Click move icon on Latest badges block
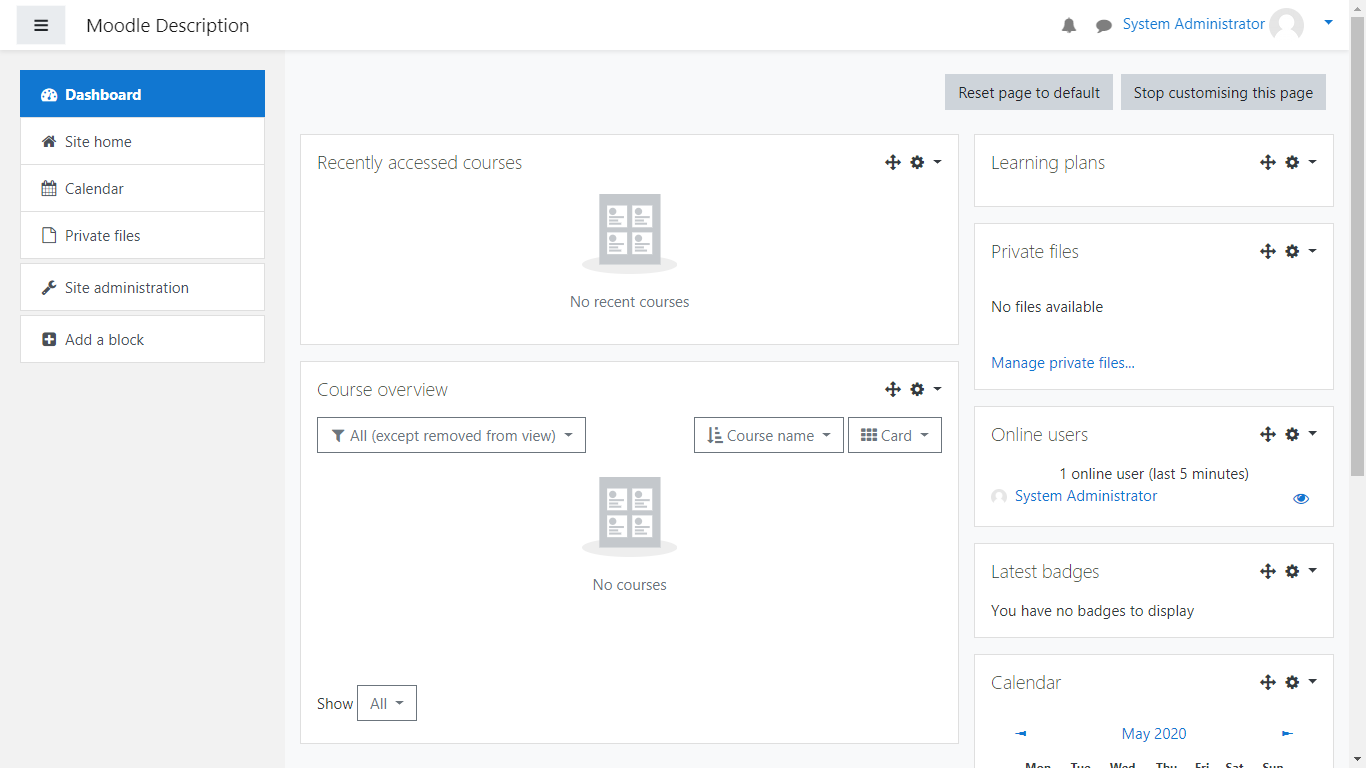Viewport: 1366px width, 768px height. (1268, 571)
